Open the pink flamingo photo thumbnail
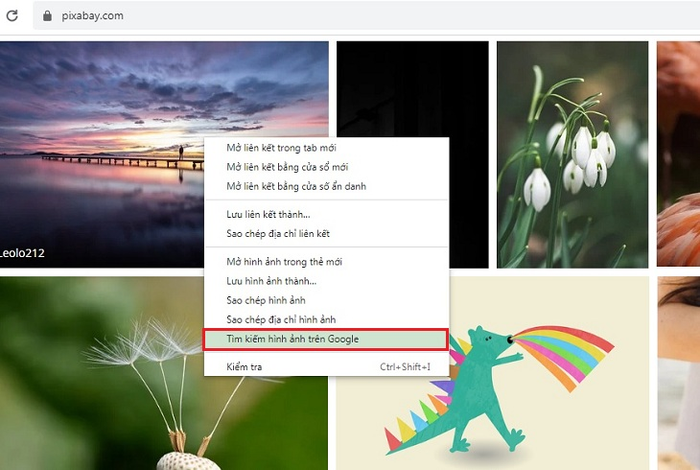700x470 pixels. point(679,154)
